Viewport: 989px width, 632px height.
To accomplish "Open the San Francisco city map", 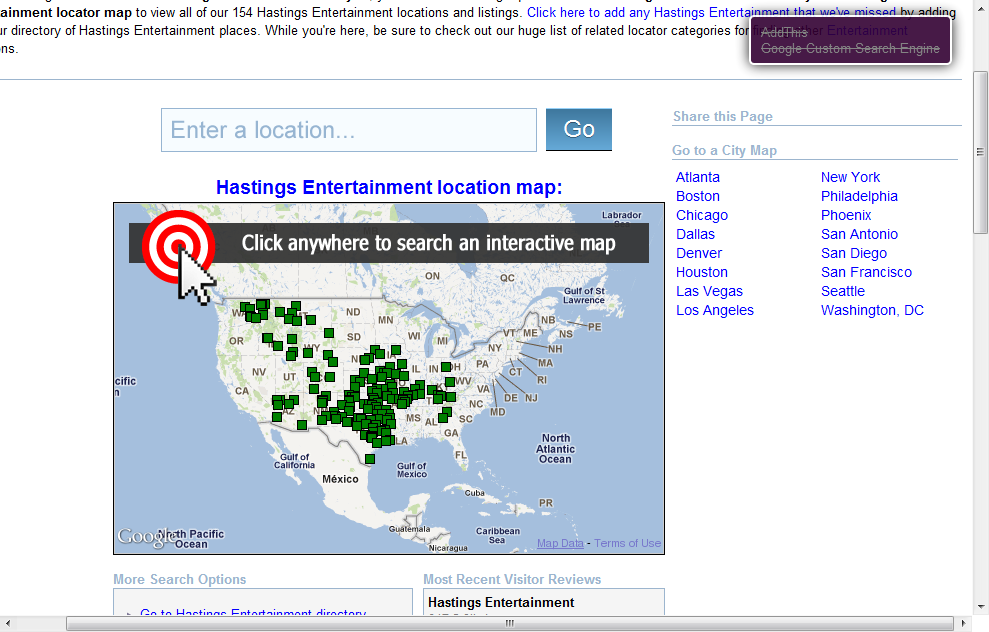I will pyautogui.click(x=866, y=272).
